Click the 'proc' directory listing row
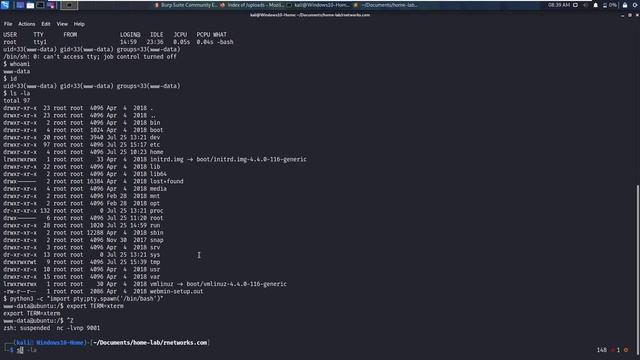The width and height of the screenshot is (640, 360). (83, 211)
